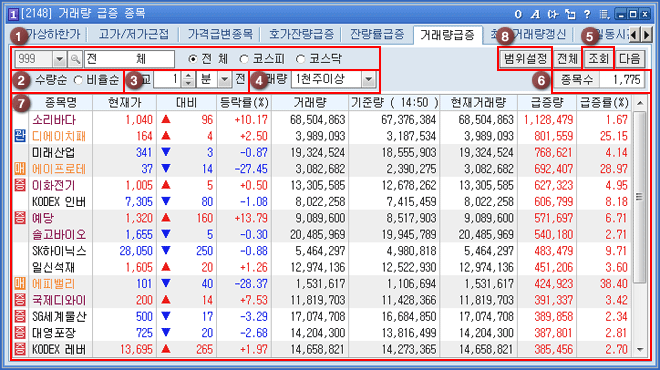The image size is (660, 370).
Task: Click the window link icon beside help
Action: click(570, 14)
